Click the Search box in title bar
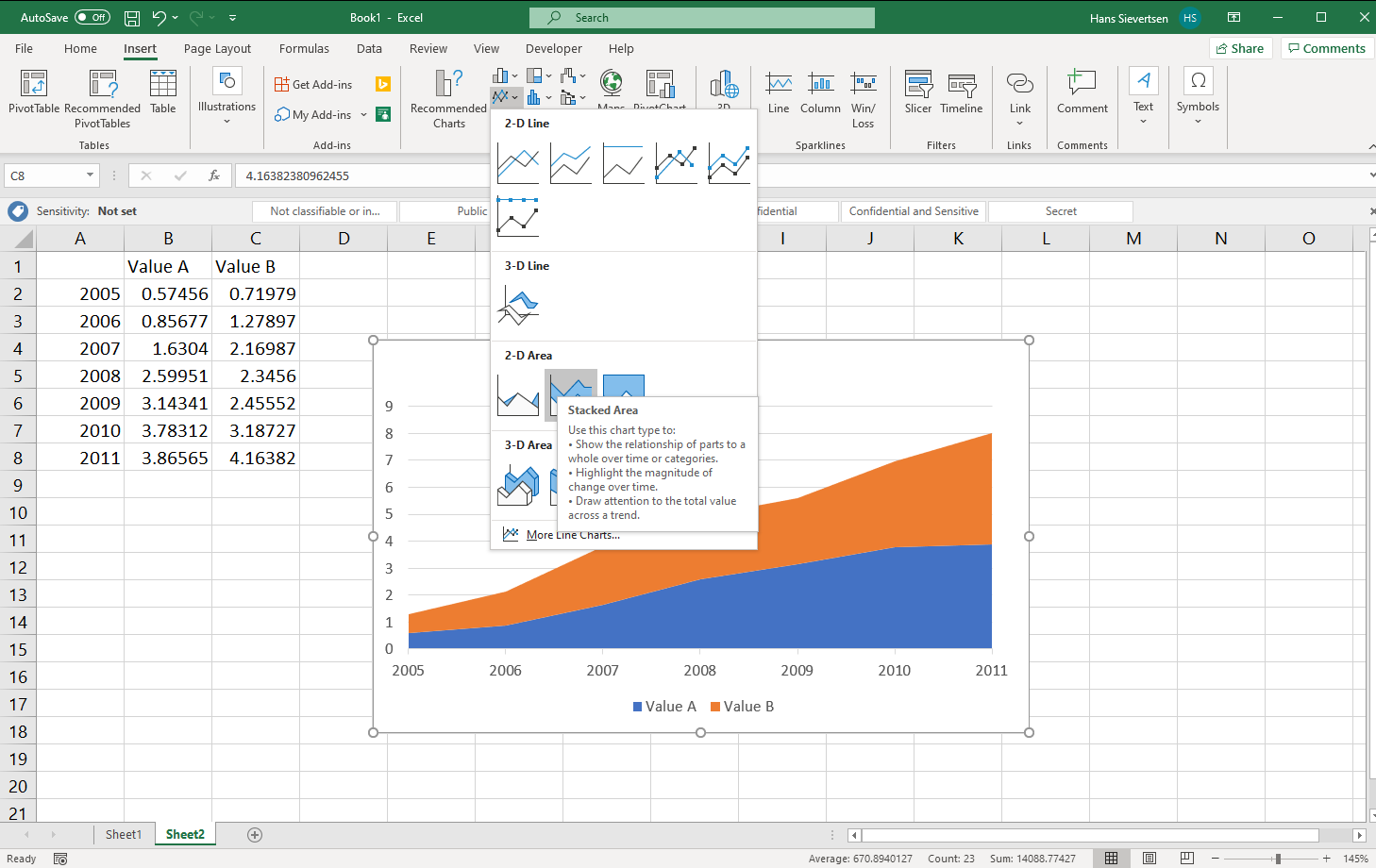 (702, 18)
